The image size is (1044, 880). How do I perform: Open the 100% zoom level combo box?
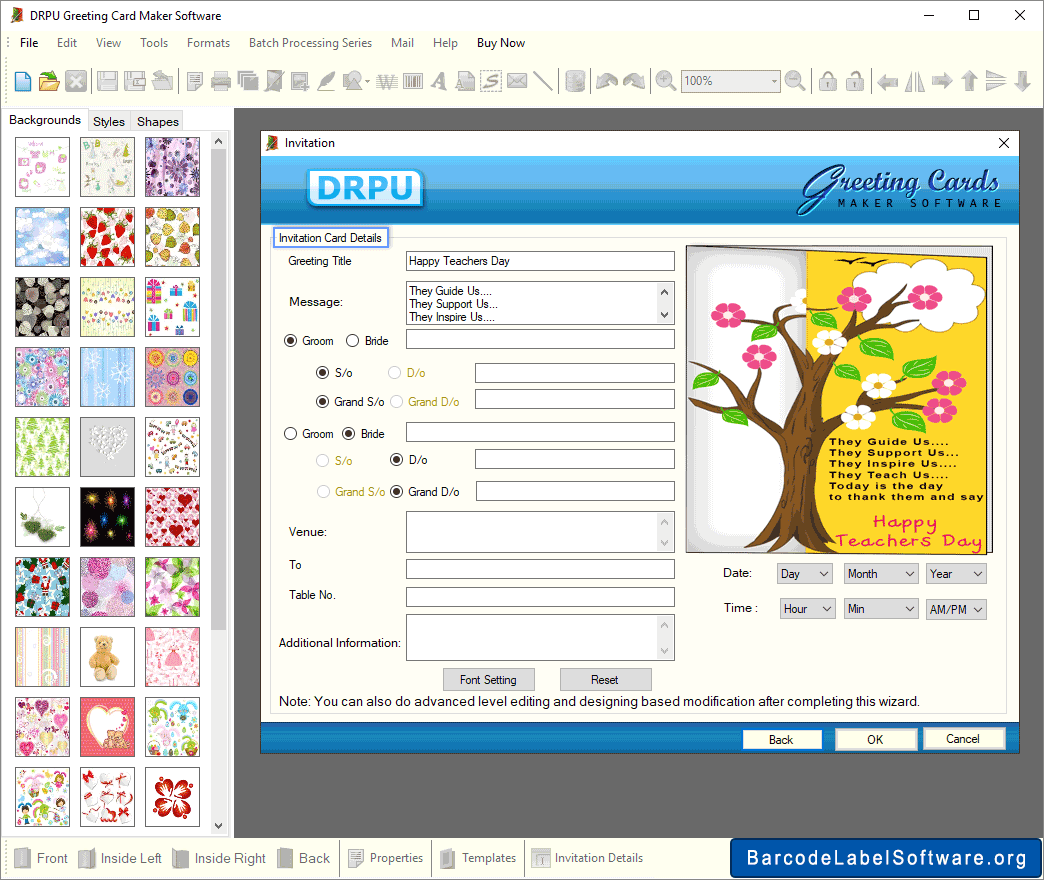(x=730, y=81)
